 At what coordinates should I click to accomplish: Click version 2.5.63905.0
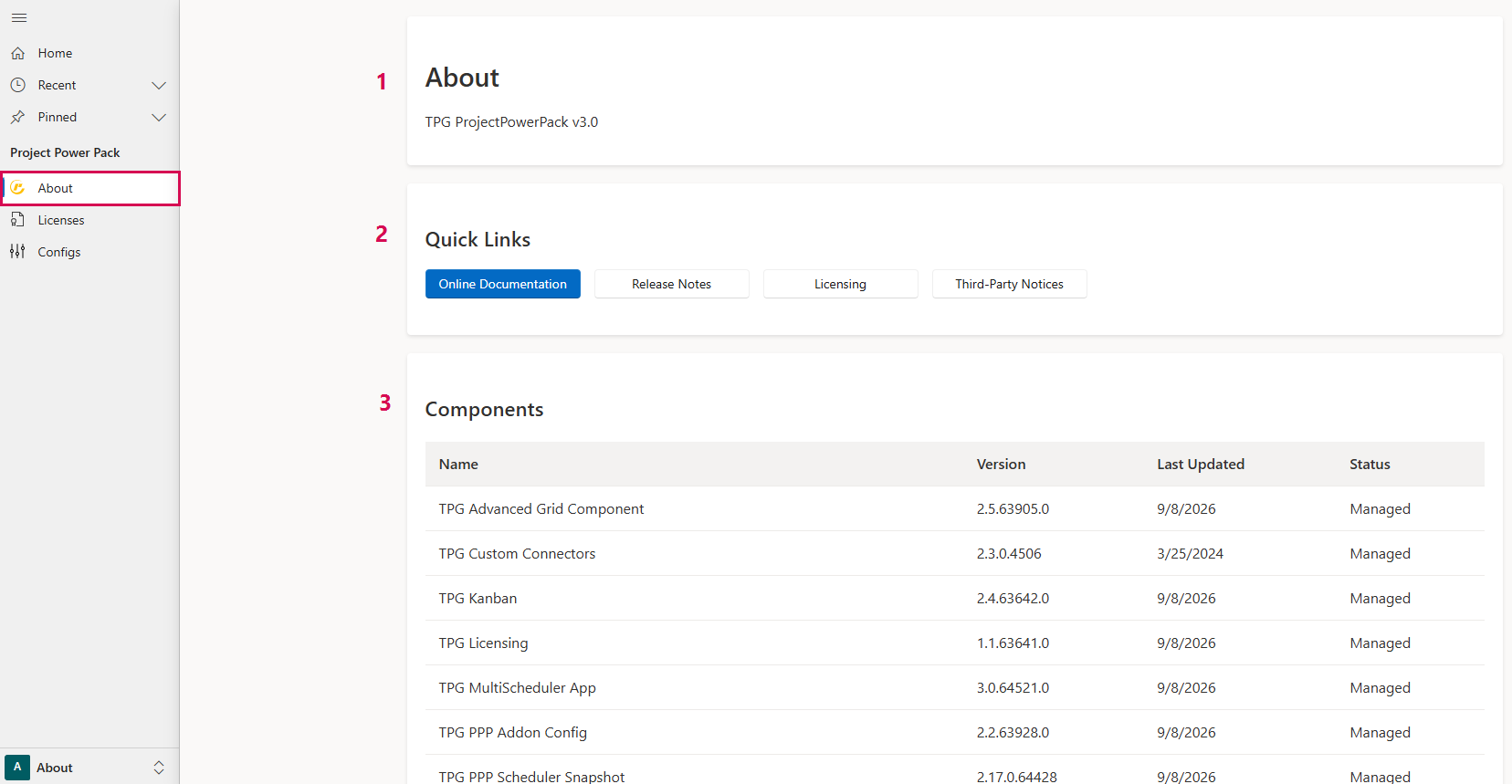coord(1013,509)
